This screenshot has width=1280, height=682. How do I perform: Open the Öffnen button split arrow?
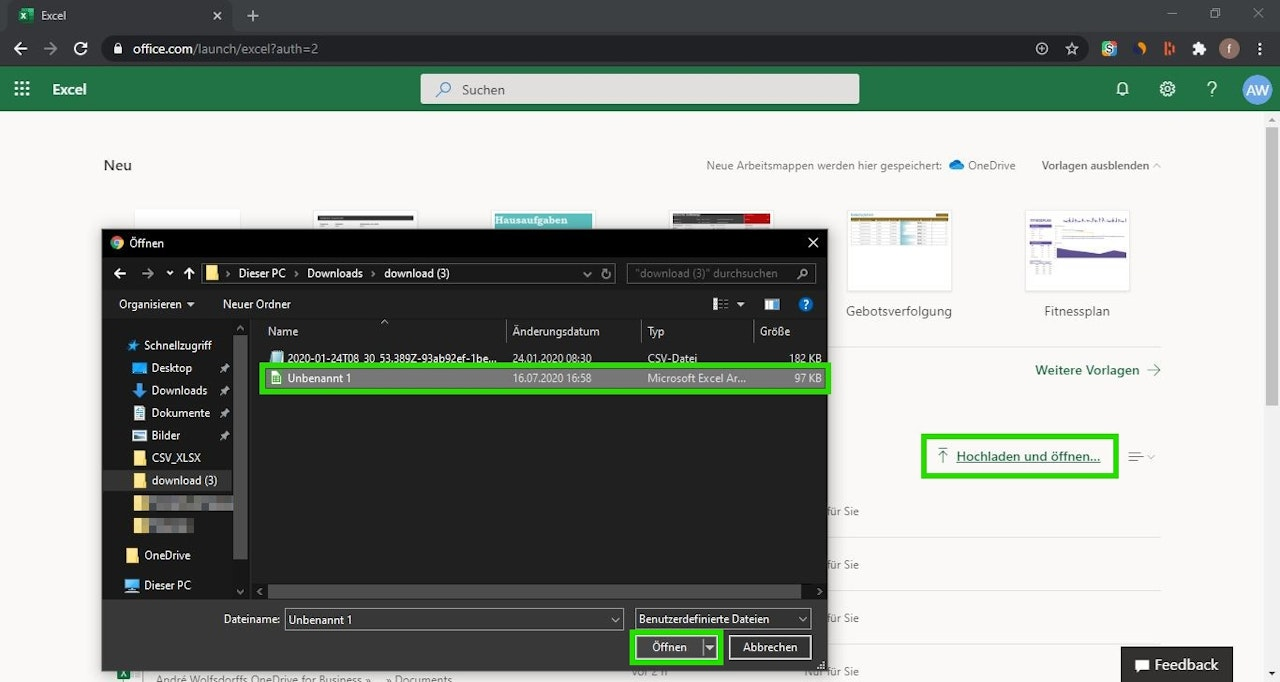710,647
